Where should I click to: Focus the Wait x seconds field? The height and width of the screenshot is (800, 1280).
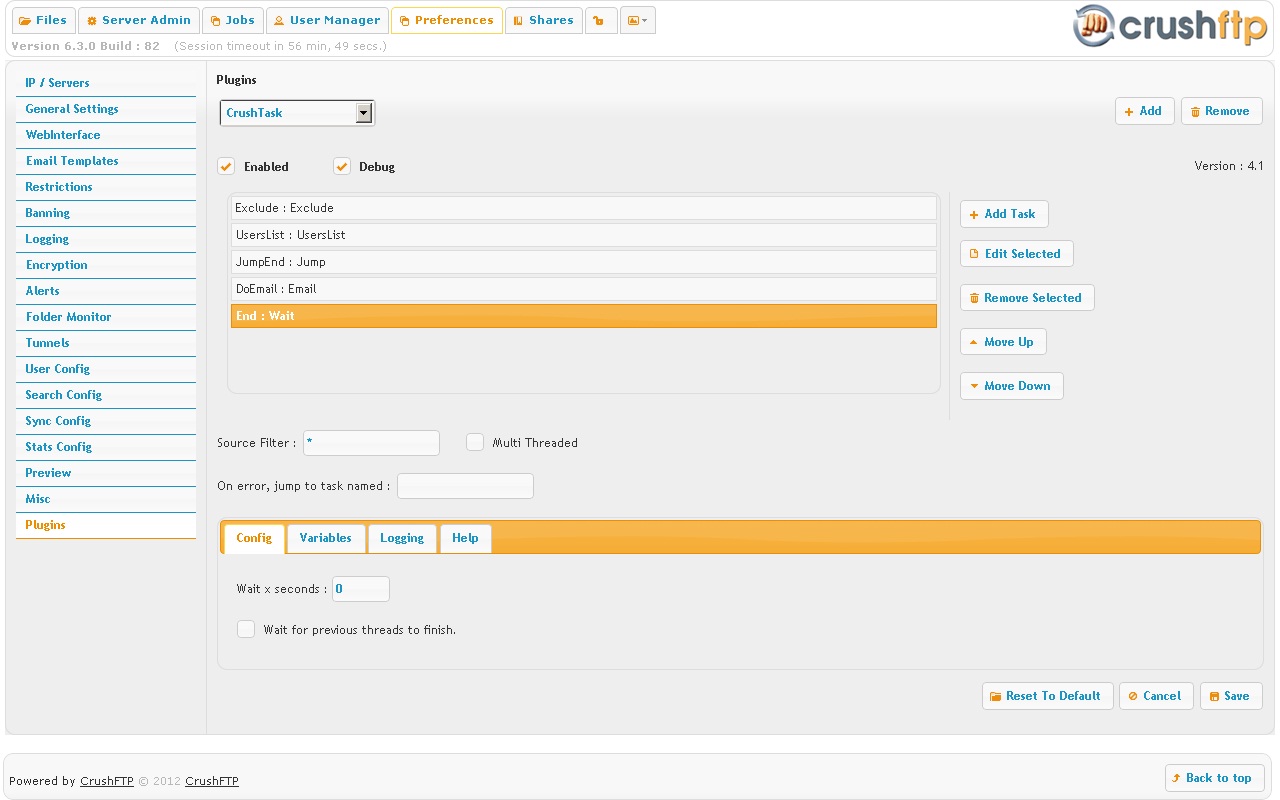(x=361, y=589)
